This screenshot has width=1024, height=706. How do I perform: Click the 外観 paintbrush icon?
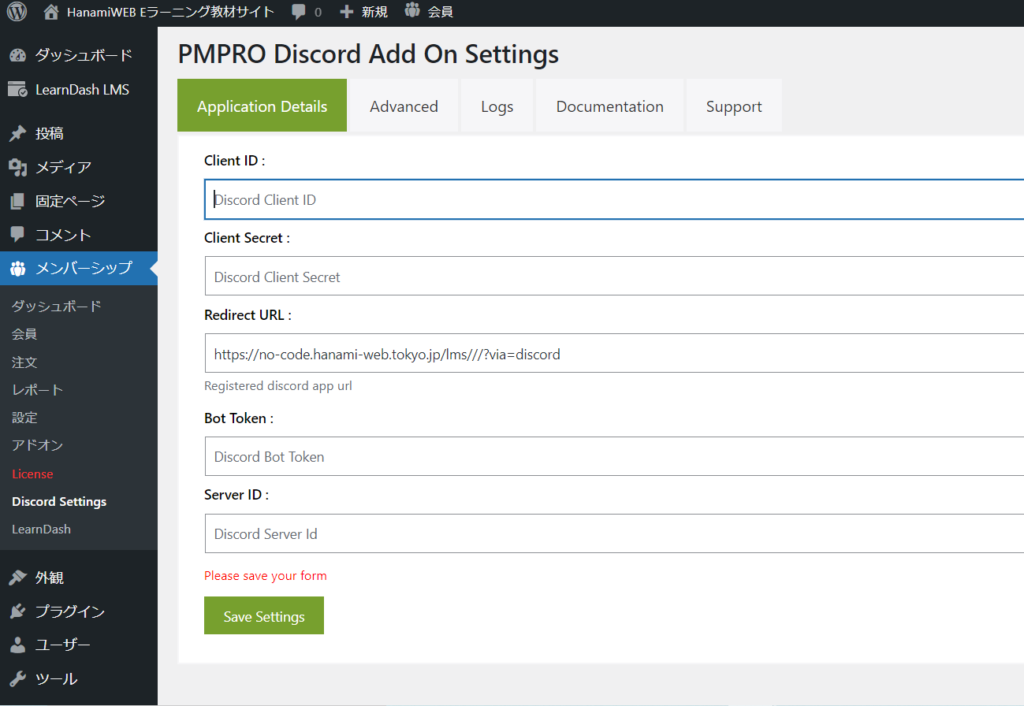[x=18, y=577]
